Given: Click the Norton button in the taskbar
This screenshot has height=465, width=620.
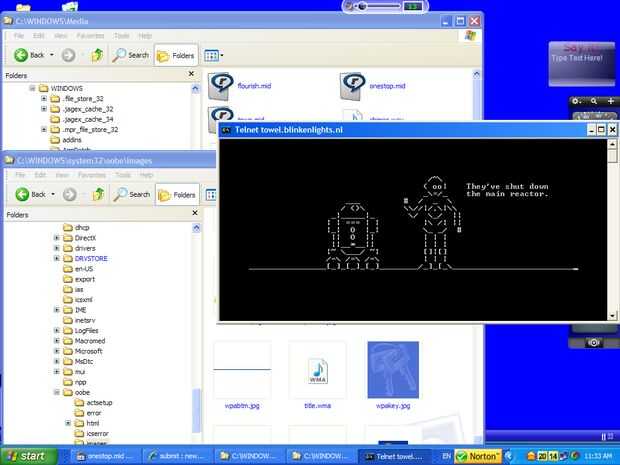Looking at the screenshot, I should pos(478,456).
